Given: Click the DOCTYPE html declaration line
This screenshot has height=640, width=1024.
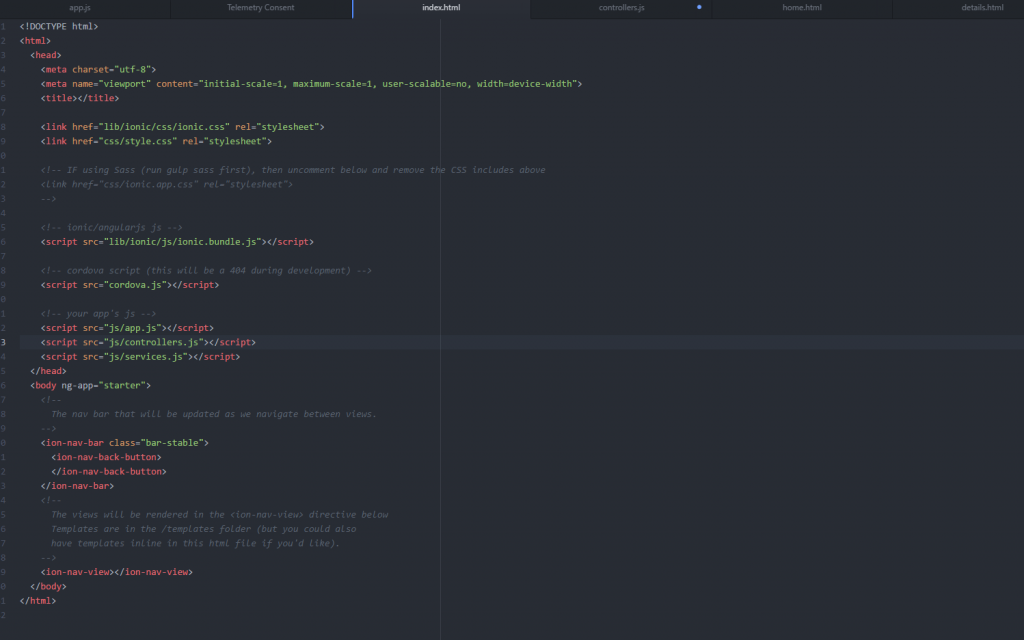Looking at the screenshot, I should (x=59, y=26).
